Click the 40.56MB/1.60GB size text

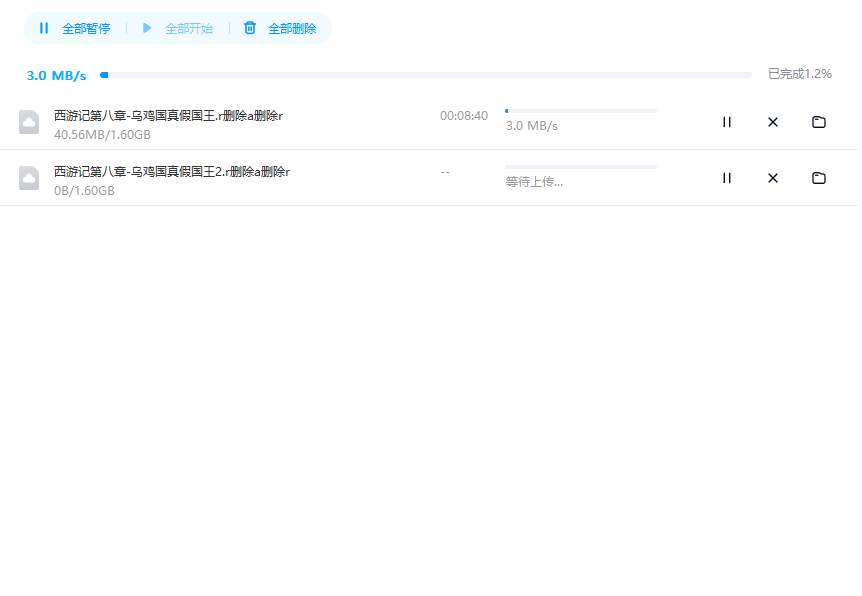tap(102, 135)
